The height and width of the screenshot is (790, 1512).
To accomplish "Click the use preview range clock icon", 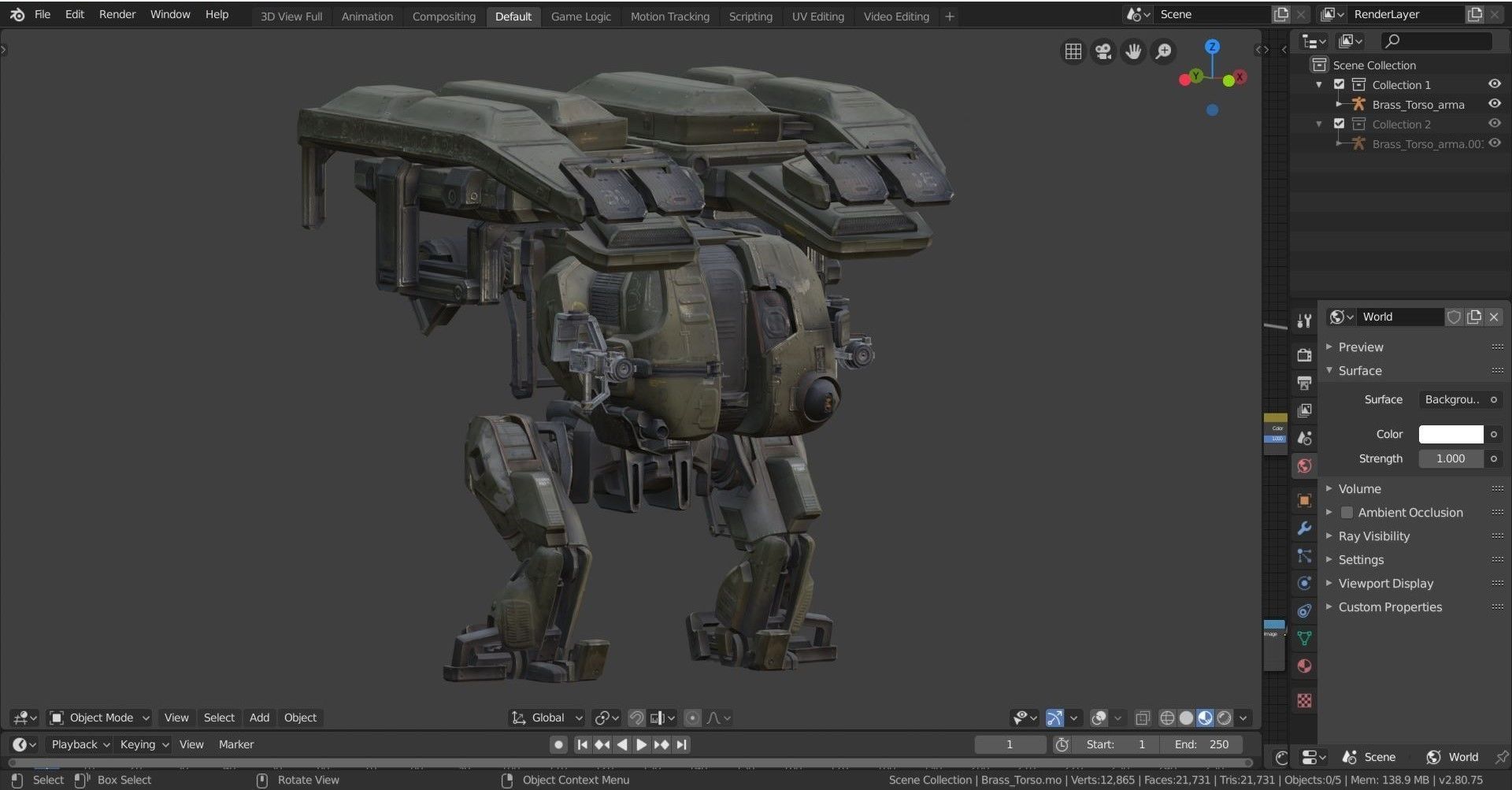I will click(x=1062, y=744).
